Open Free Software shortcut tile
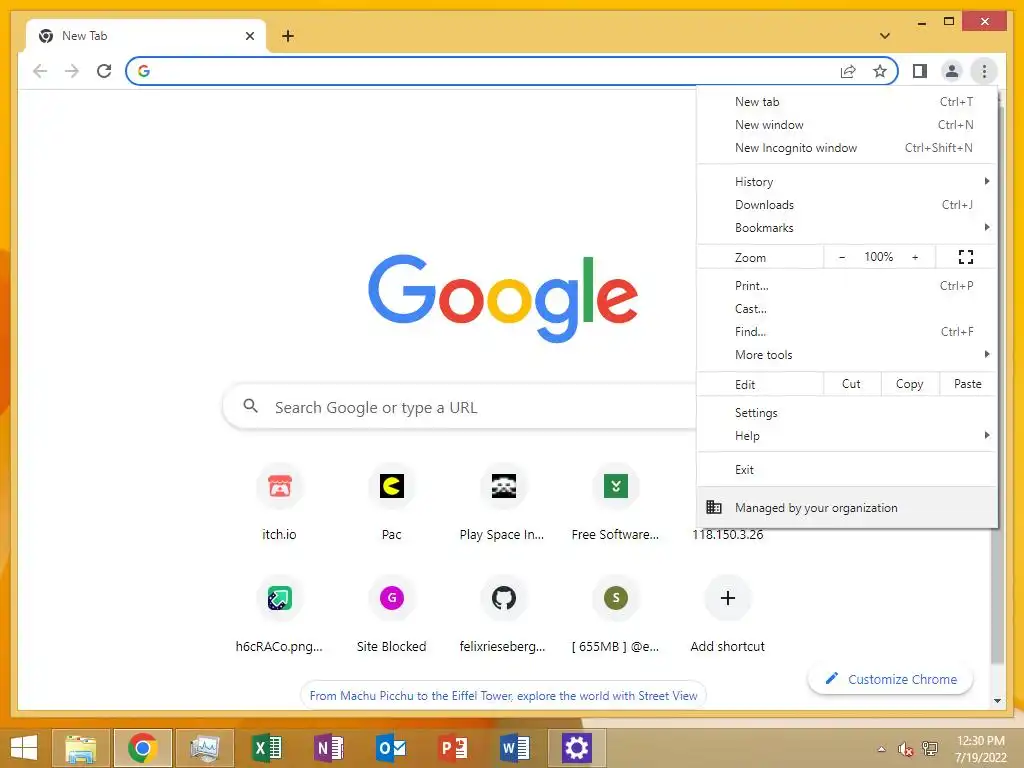Viewport: 1024px width, 768px height. pyautogui.click(x=615, y=502)
